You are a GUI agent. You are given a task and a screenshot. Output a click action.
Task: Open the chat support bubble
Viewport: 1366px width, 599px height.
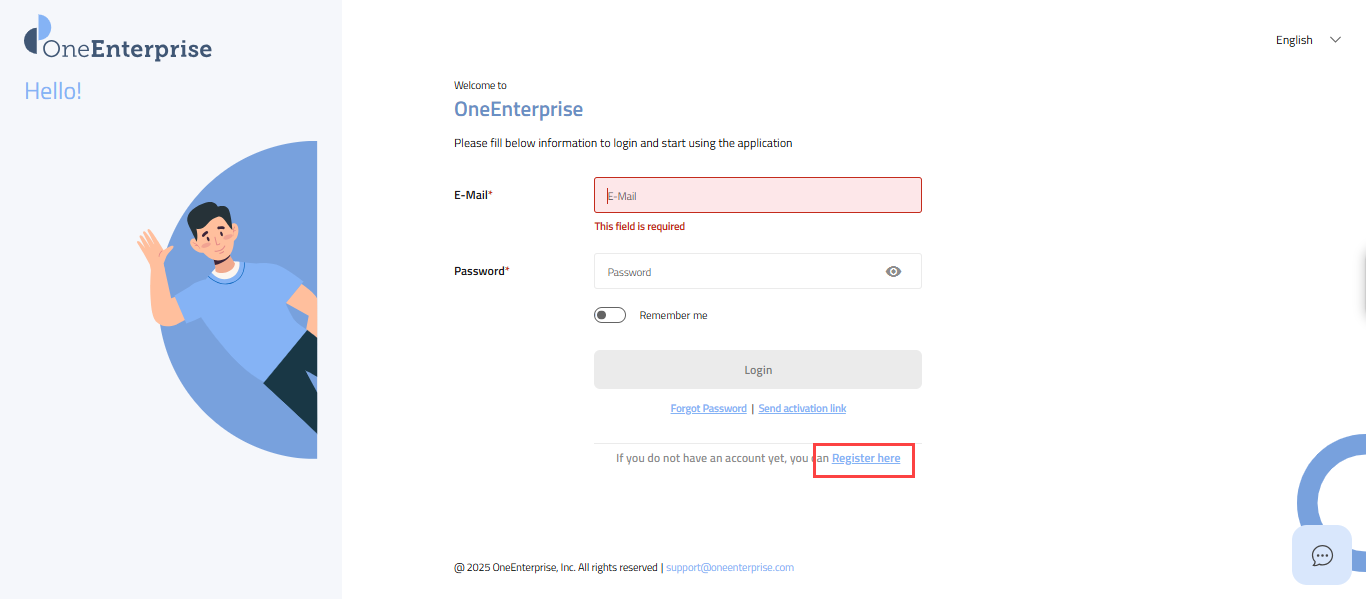click(1322, 555)
